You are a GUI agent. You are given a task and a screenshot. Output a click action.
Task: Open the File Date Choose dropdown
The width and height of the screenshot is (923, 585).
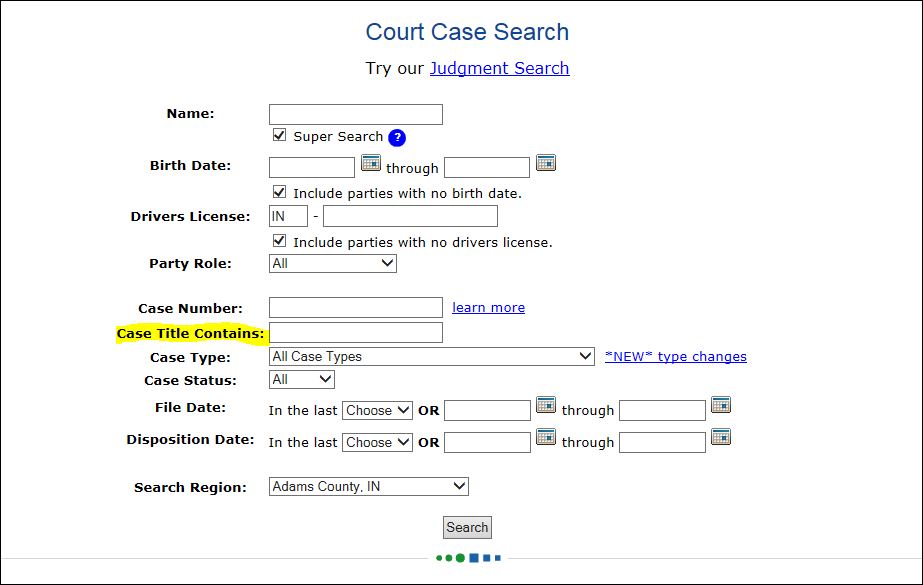point(377,409)
